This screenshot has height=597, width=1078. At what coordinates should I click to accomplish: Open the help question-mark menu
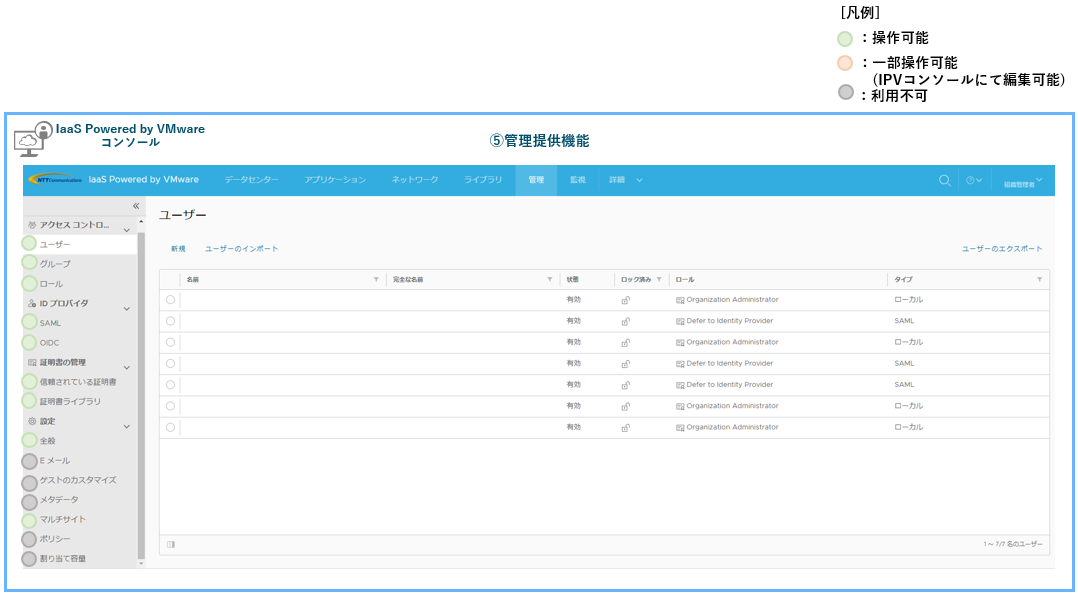(972, 181)
